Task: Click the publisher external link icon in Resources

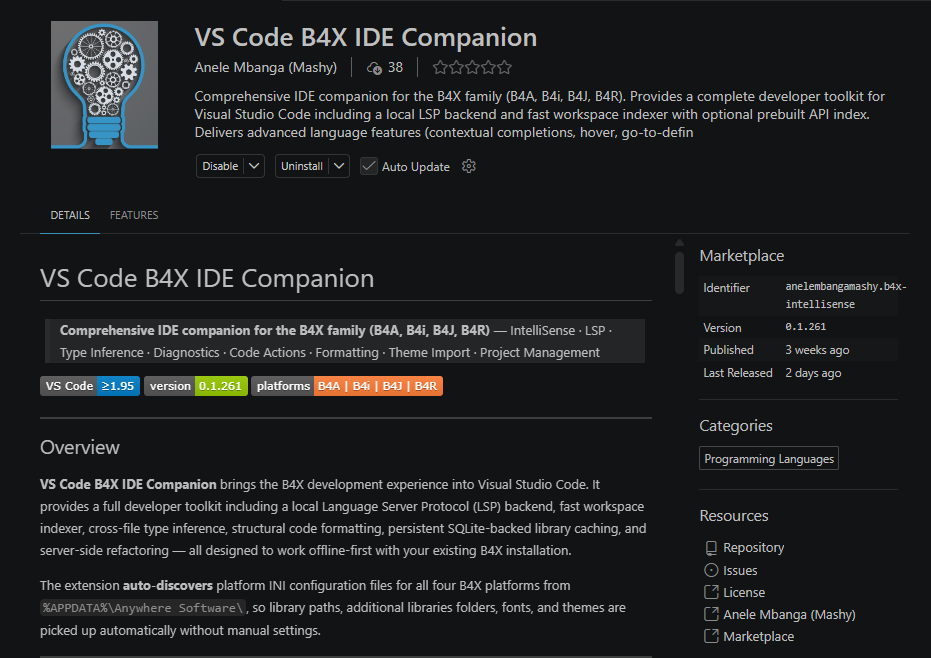Action: [711, 614]
